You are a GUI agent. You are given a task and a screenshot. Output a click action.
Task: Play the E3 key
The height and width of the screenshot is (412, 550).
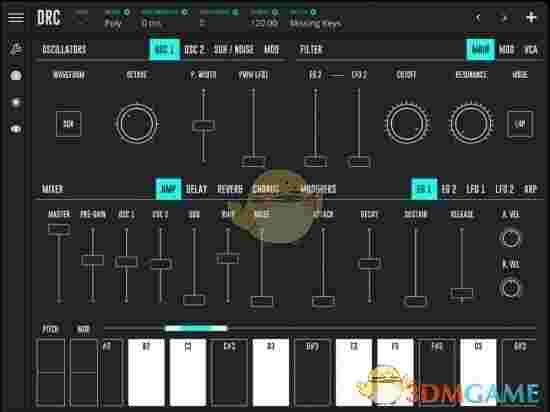(x=354, y=373)
